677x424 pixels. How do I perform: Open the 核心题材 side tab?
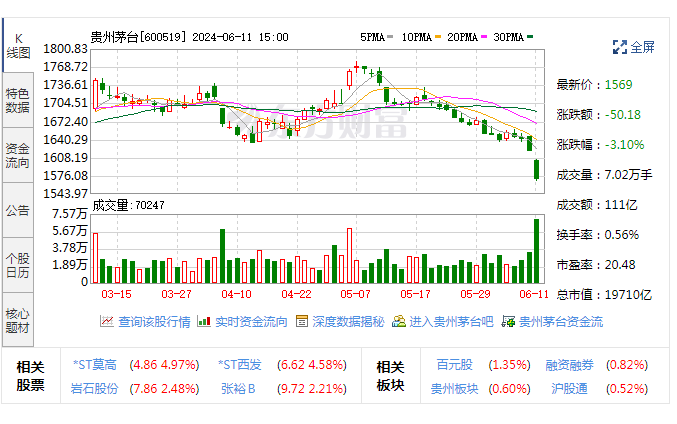(18, 319)
